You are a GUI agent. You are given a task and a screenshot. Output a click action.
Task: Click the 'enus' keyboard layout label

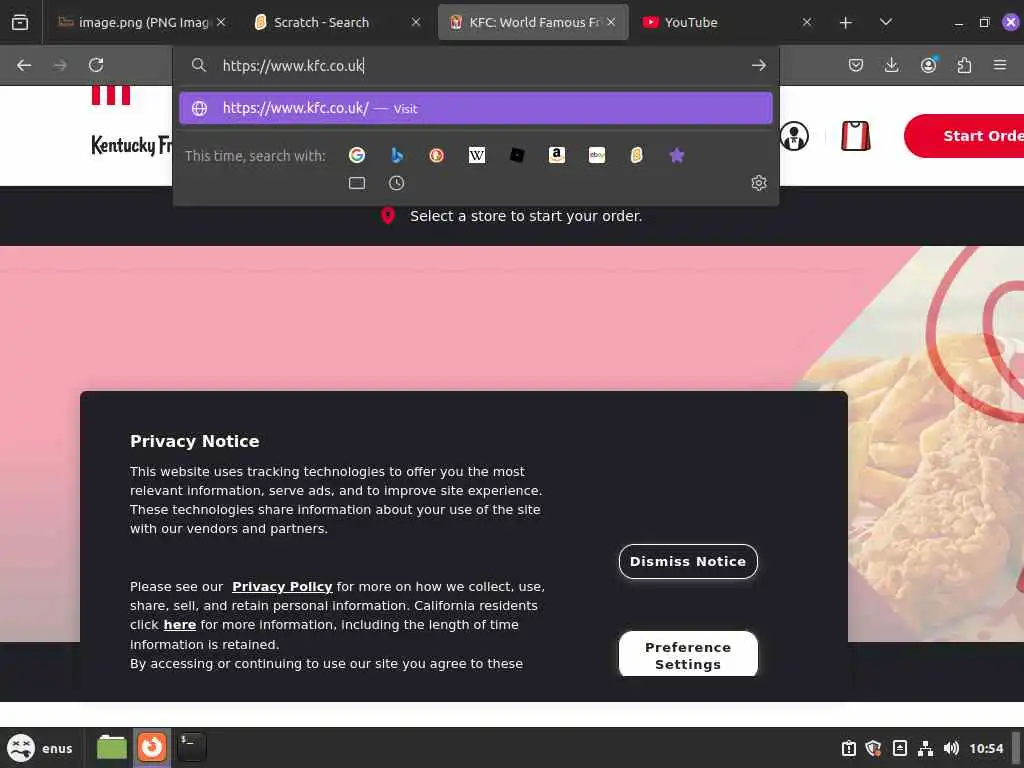tap(57, 748)
